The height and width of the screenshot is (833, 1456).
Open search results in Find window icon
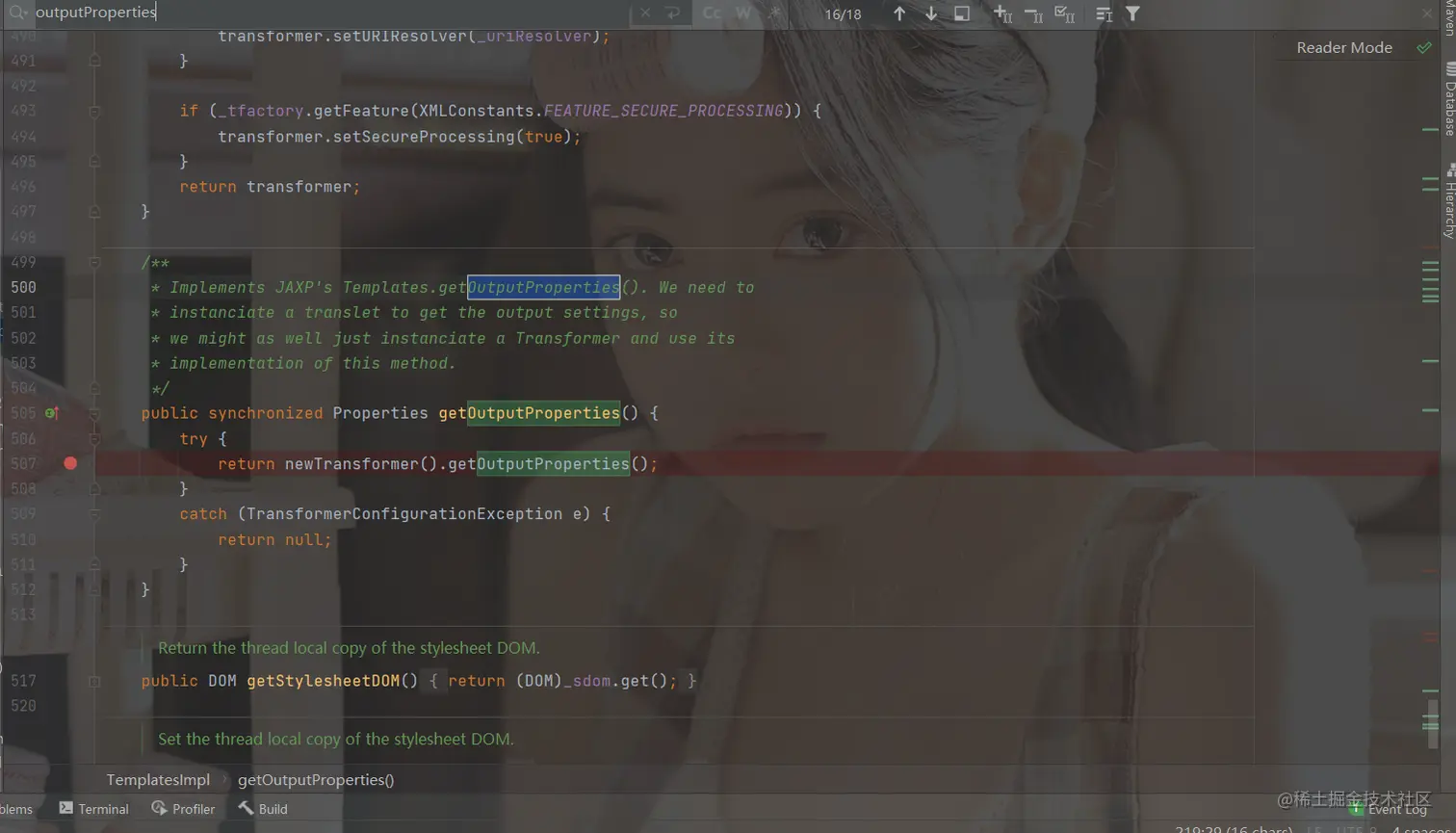(962, 13)
